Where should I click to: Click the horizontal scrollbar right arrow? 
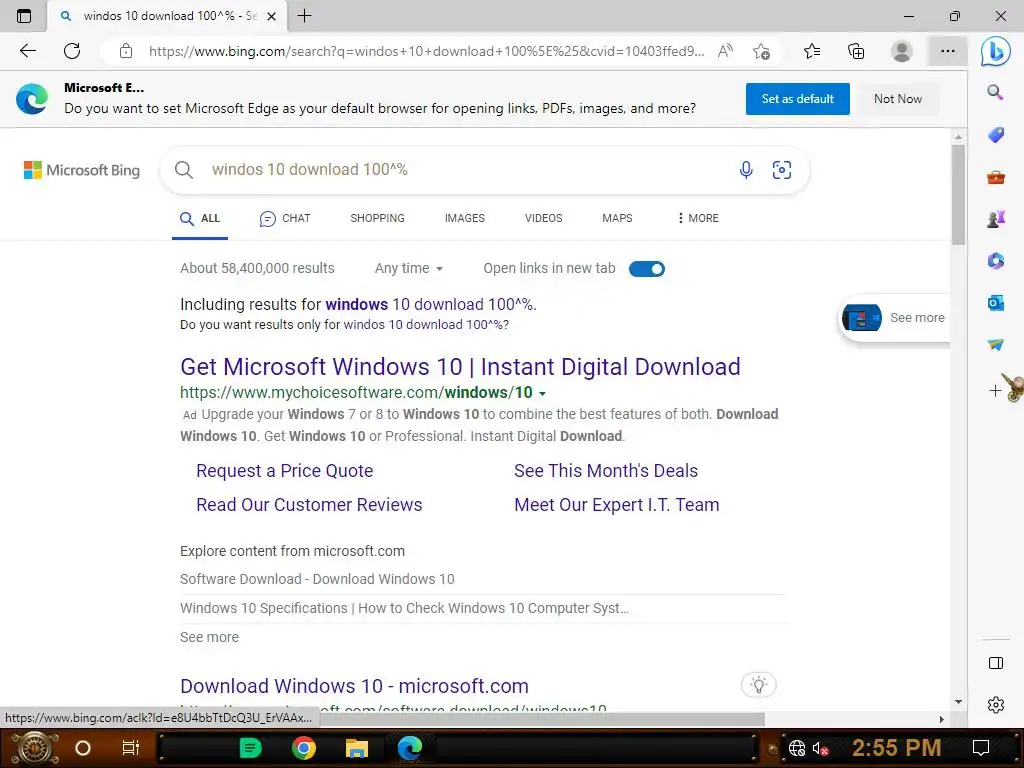coord(941,719)
